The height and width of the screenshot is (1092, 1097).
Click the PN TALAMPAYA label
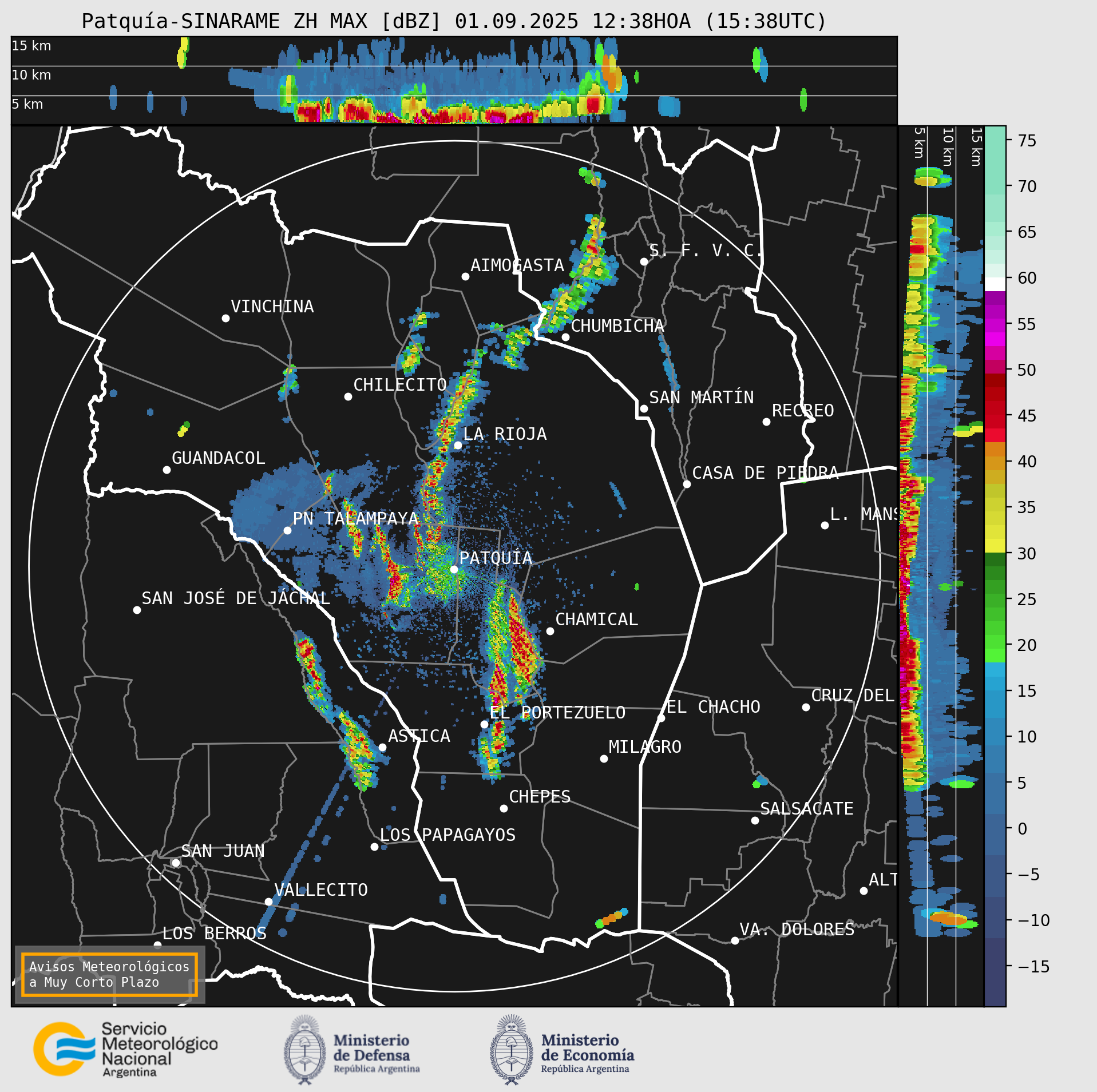(355, 519)
